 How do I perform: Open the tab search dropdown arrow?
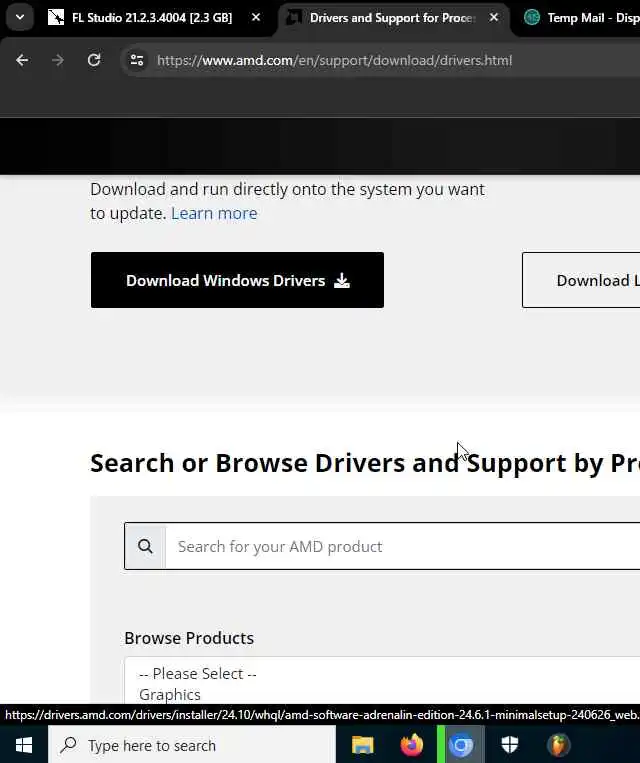pos(20,18)
